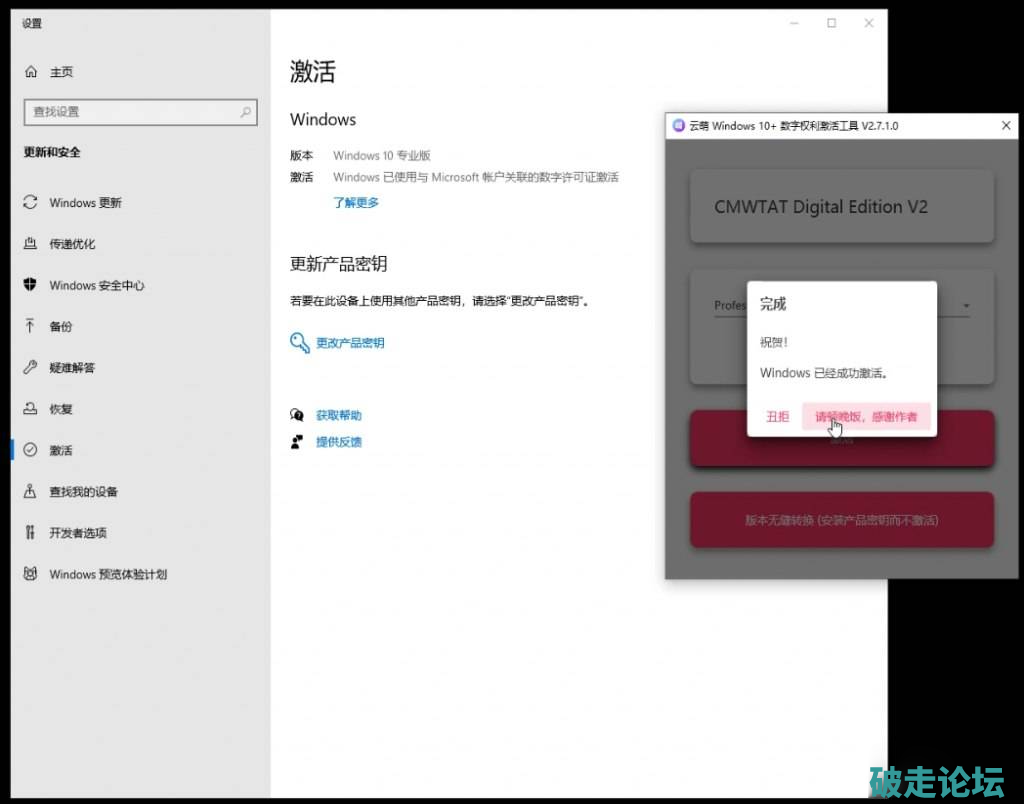This screenshot has width=1024, height=804.
Task: Open the 了解更多 link
Action: pyautogui.click(x=356, y=203)
